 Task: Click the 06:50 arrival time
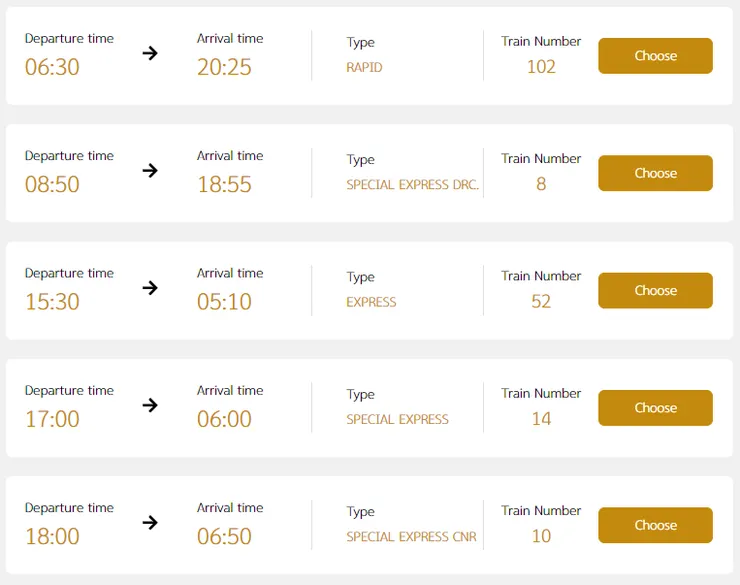(x=224, y=536)
